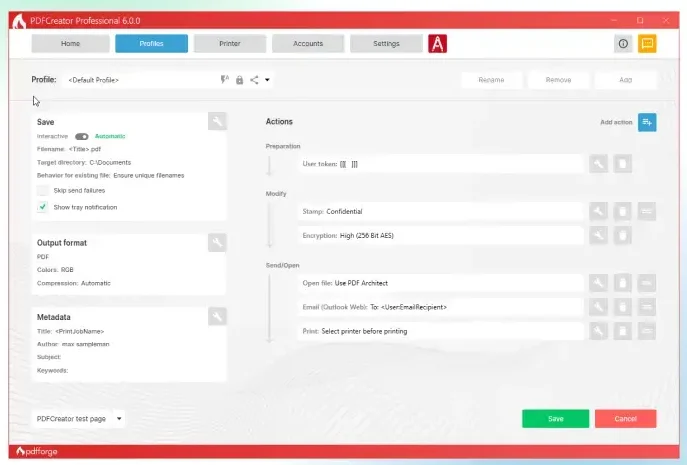Click the Target directory C:\Documents text

84,162
